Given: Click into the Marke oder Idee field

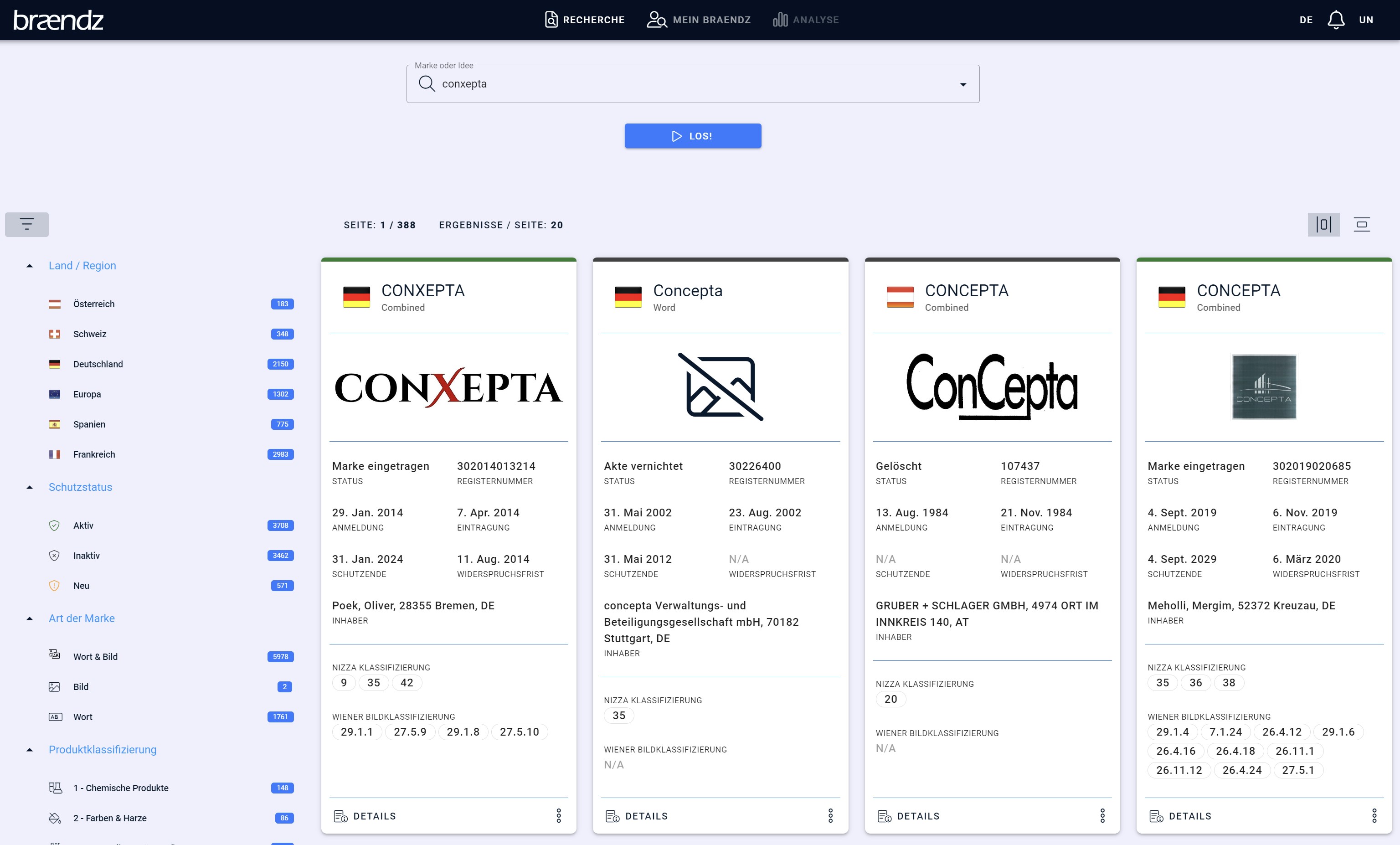Looking at the screenshot, I should [693, 84].
